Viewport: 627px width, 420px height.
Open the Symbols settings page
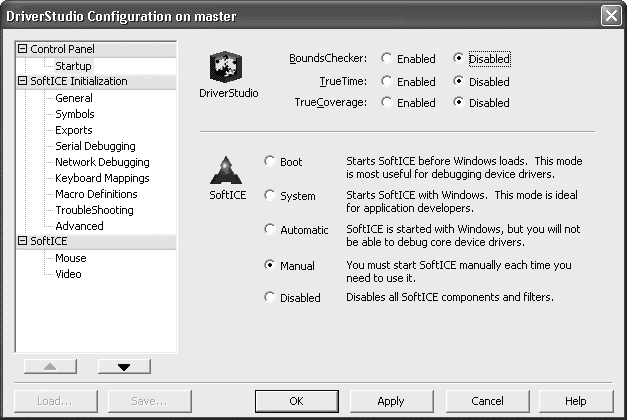[74, 114]
